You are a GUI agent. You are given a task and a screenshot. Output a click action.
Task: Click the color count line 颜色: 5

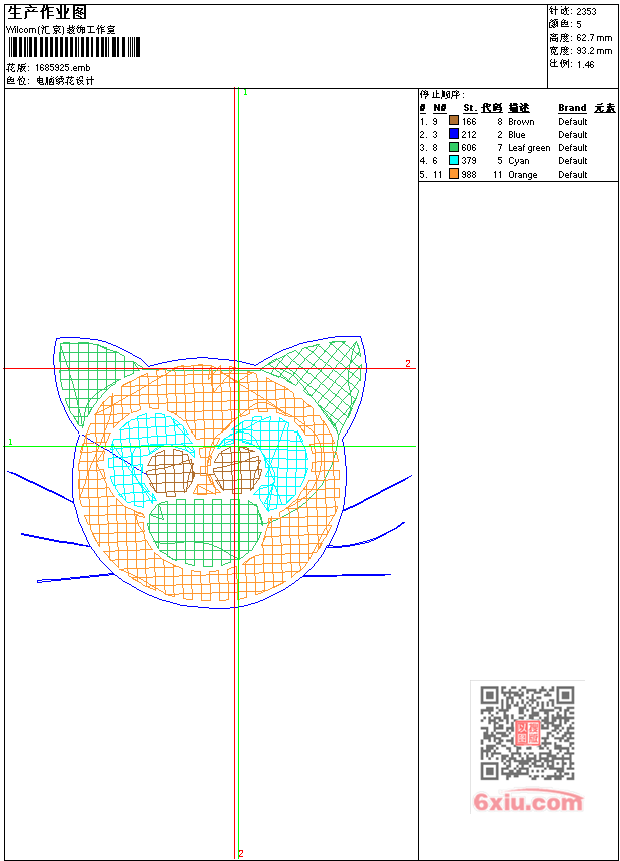click(565, 24)
